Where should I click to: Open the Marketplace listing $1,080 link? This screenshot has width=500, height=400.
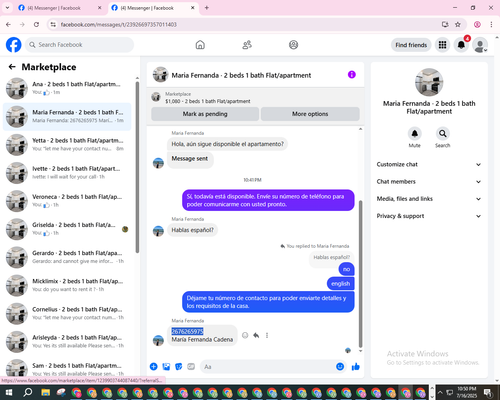click(x=208, y=101)
